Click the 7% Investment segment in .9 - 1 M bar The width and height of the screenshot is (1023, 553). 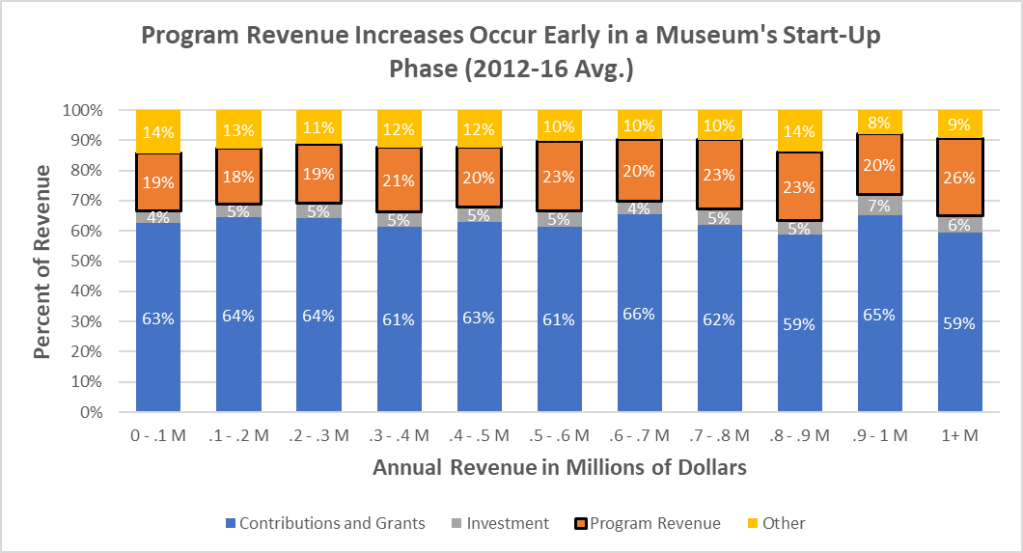pos(880,205)
